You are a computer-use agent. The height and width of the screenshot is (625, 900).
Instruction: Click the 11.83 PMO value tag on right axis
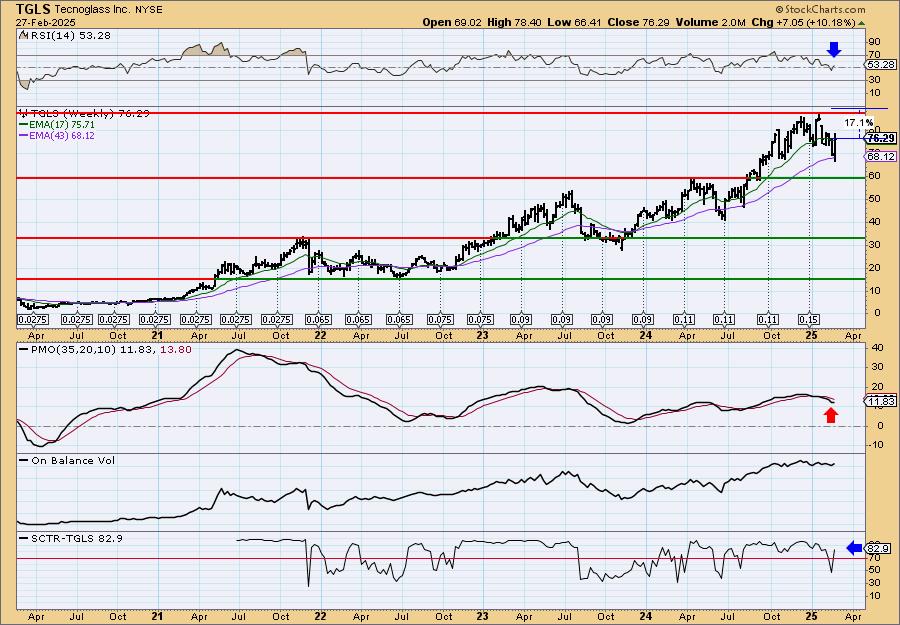point(881,401)
